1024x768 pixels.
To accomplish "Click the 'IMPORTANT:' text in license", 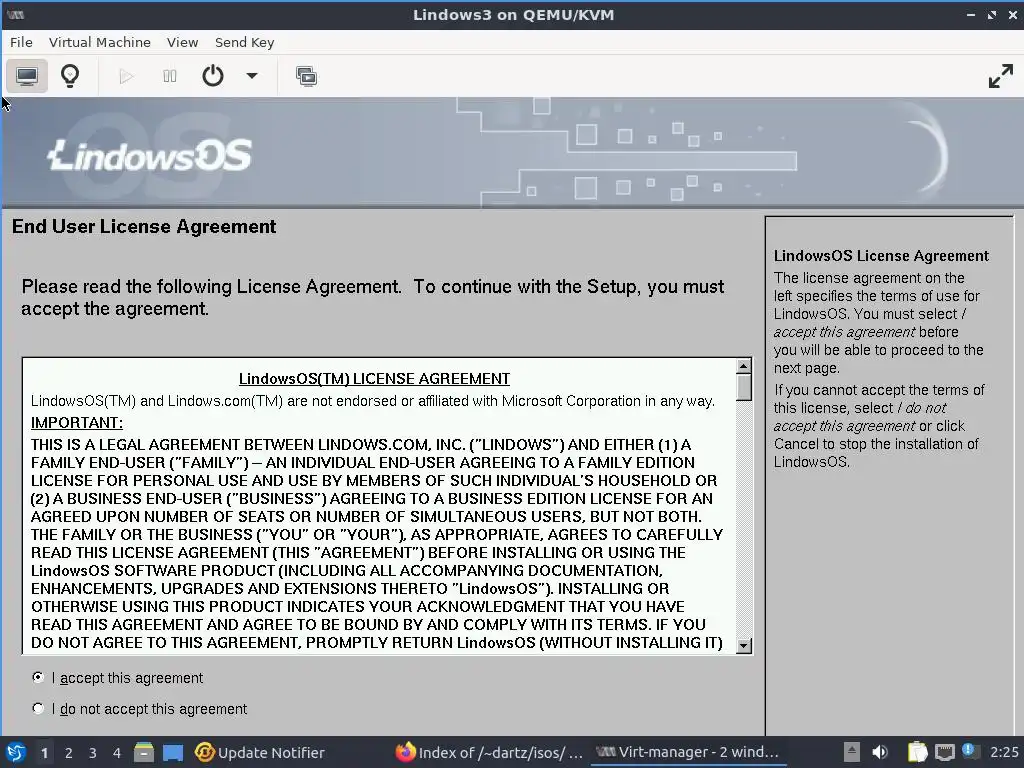I will tap(76, 423).
